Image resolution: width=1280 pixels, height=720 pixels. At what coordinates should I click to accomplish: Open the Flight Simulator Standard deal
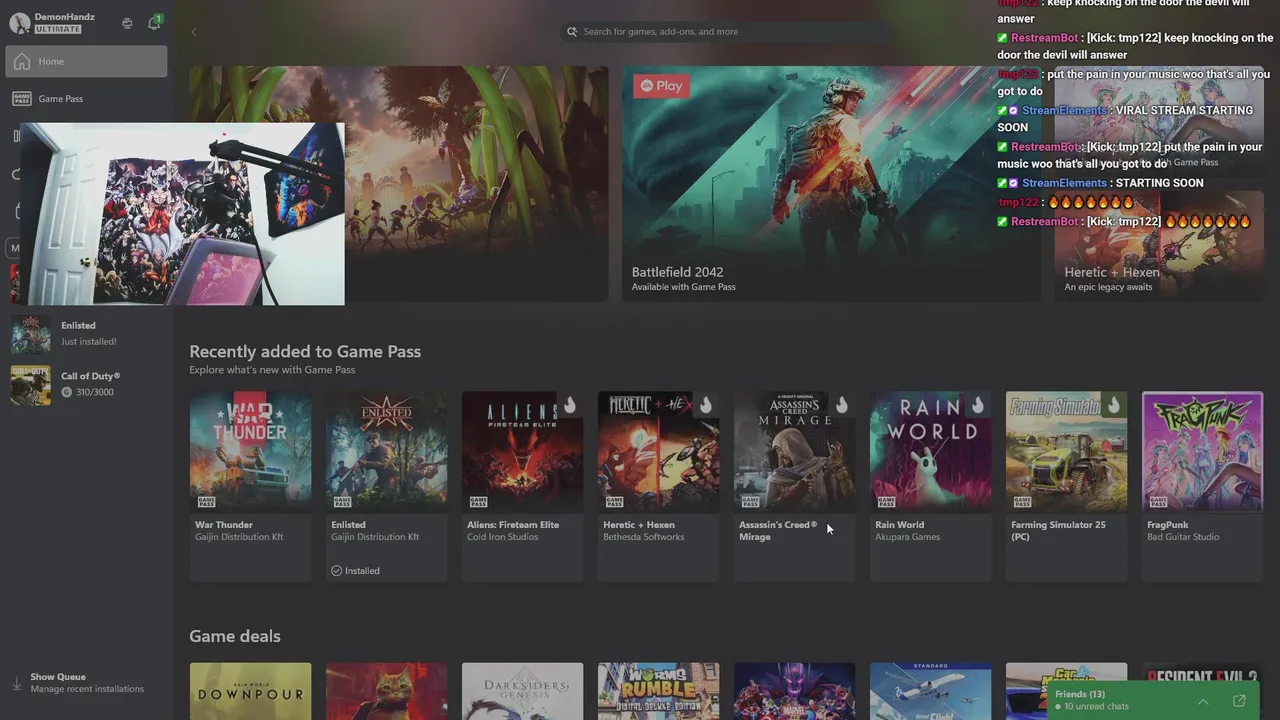[930, 691]
